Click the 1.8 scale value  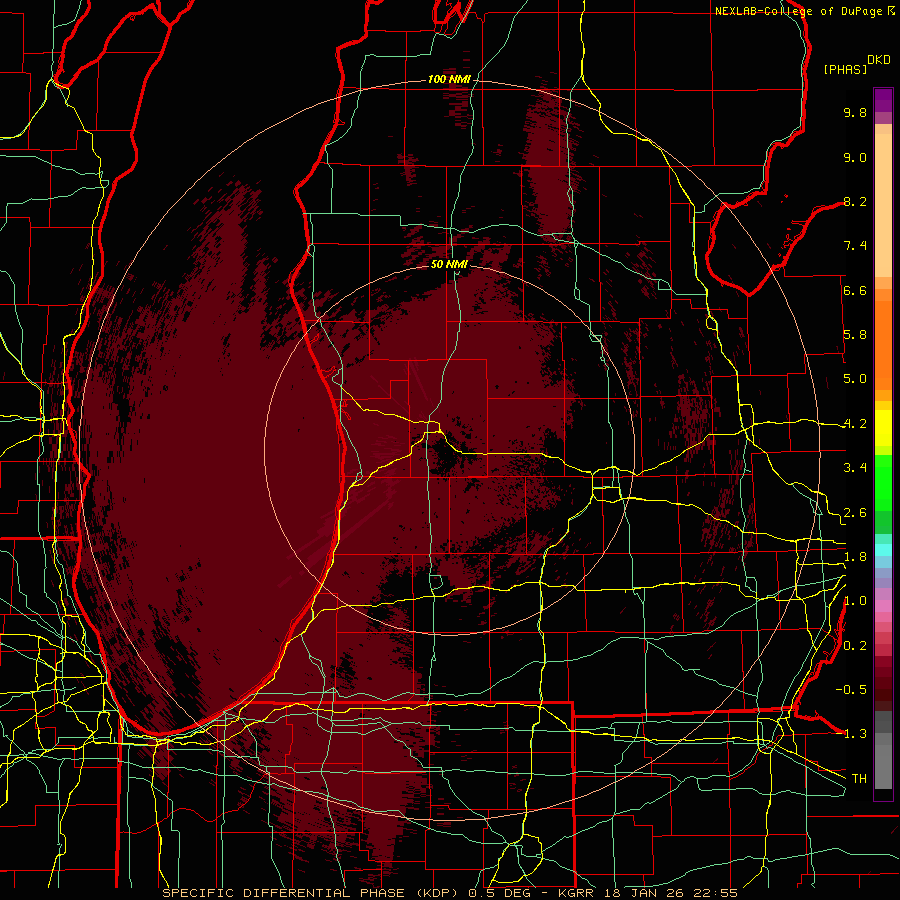(855, 557)
